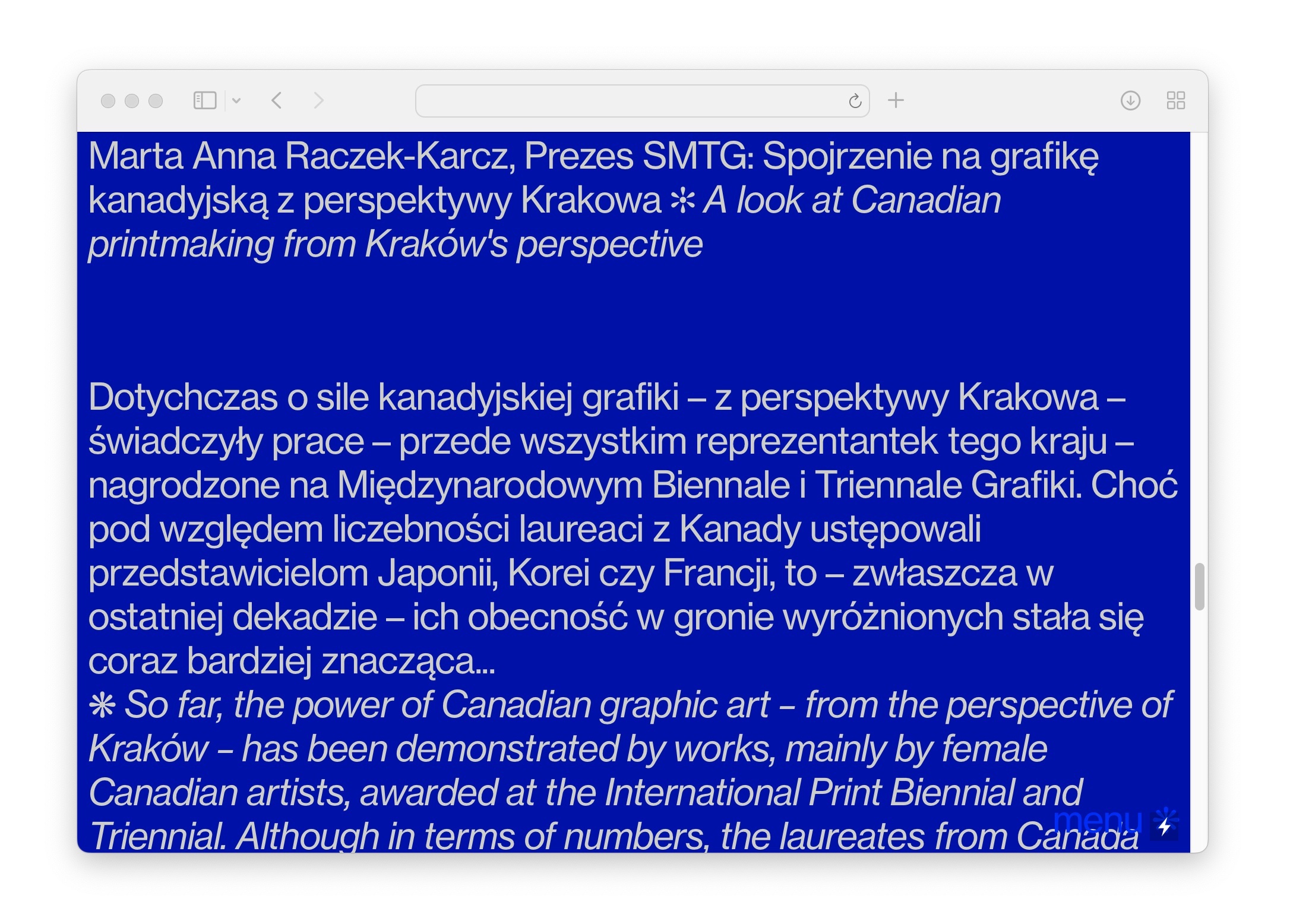Click the yellow minimize window button
This screenshot has width=1290, height=924.
tap(132, 101)
